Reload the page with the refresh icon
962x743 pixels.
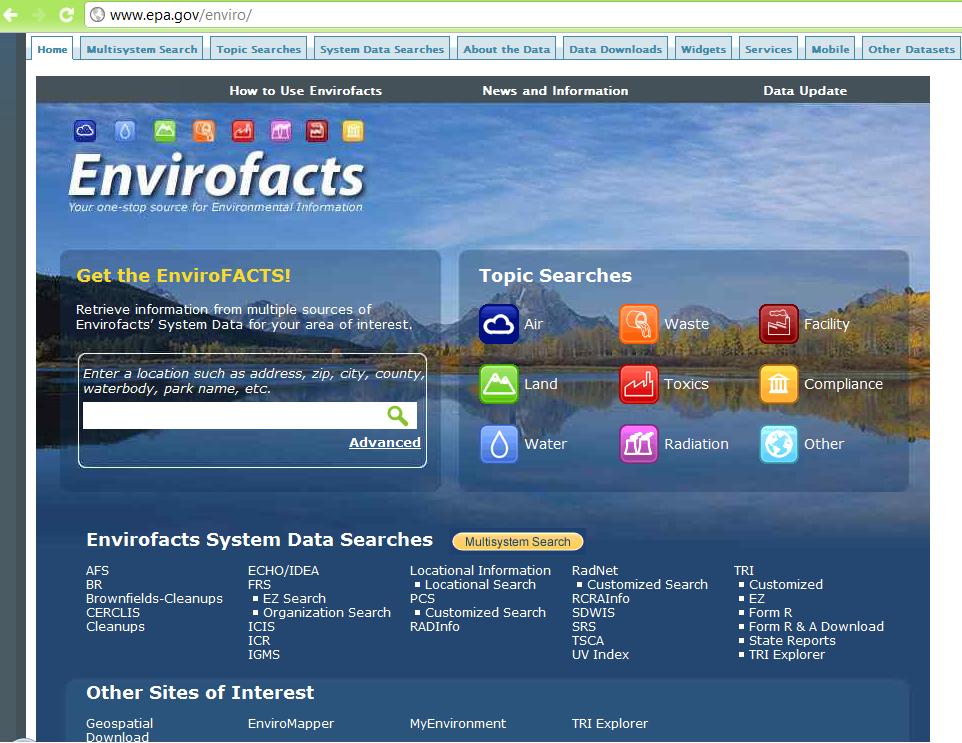(x=66, y=15)
